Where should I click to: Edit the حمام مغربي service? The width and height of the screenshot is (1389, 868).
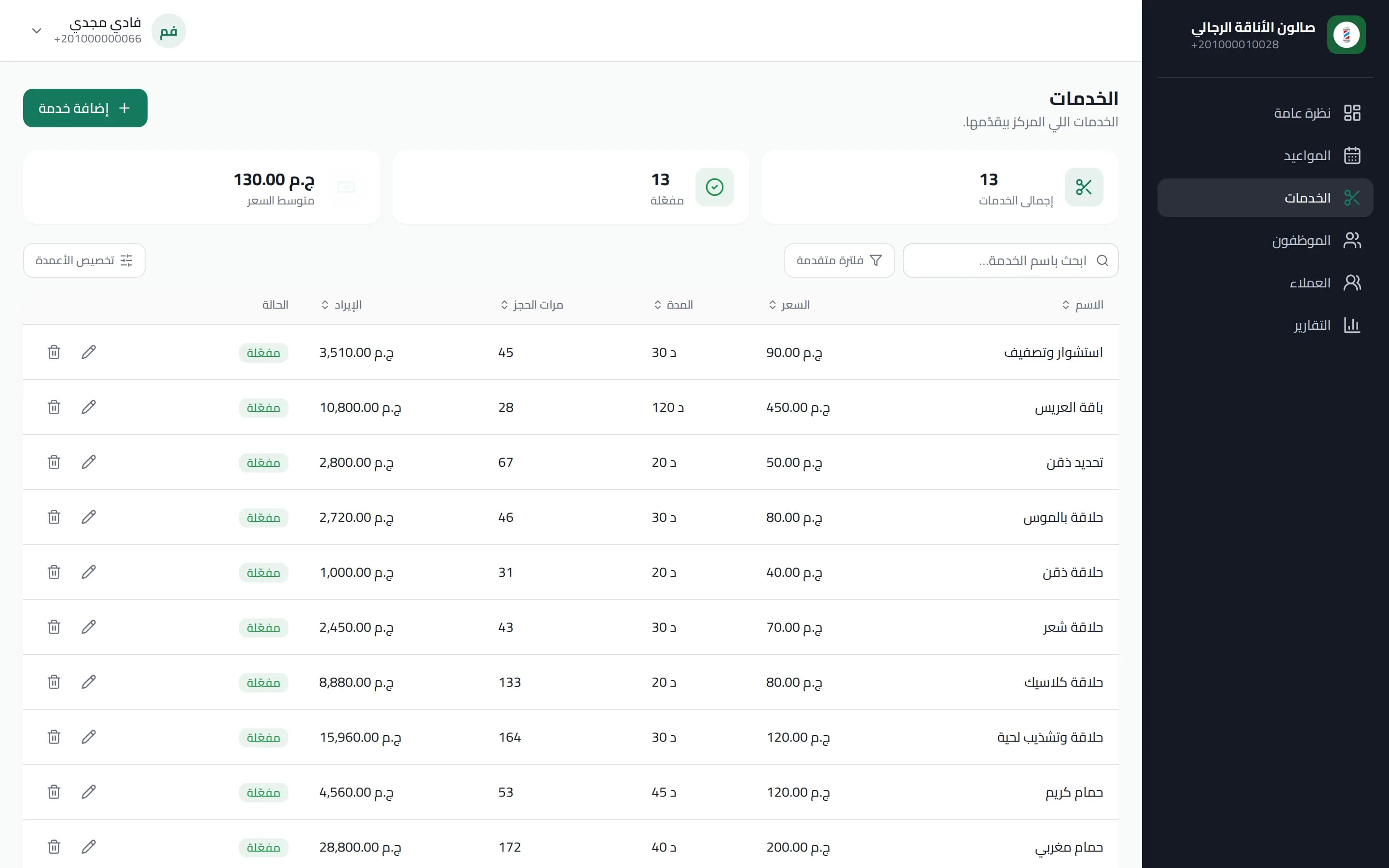coord(88,847)
